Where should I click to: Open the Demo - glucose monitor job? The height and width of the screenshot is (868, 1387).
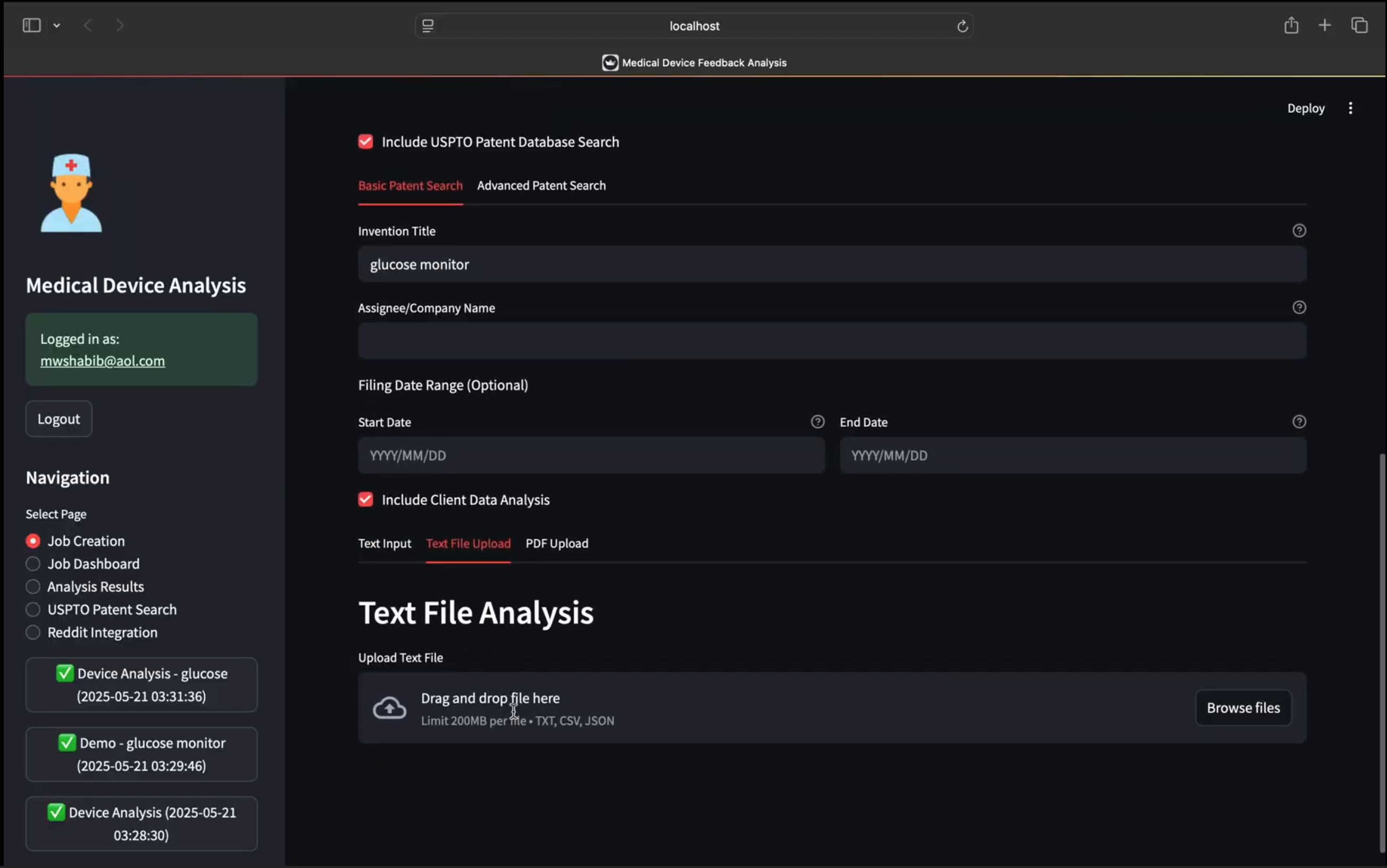click(x=141, y=754)
